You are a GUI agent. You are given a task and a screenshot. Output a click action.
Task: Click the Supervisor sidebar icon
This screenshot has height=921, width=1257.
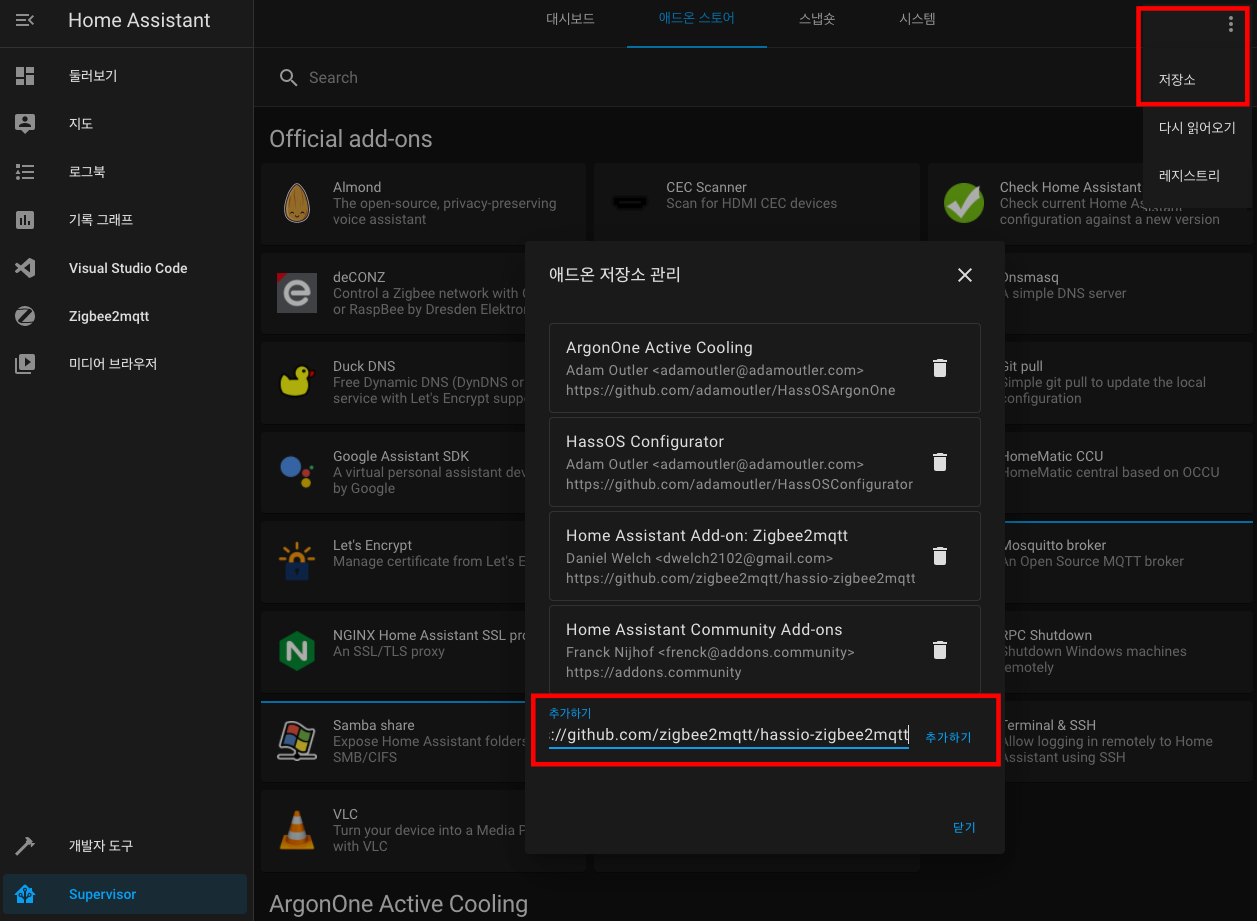[25, 894]
